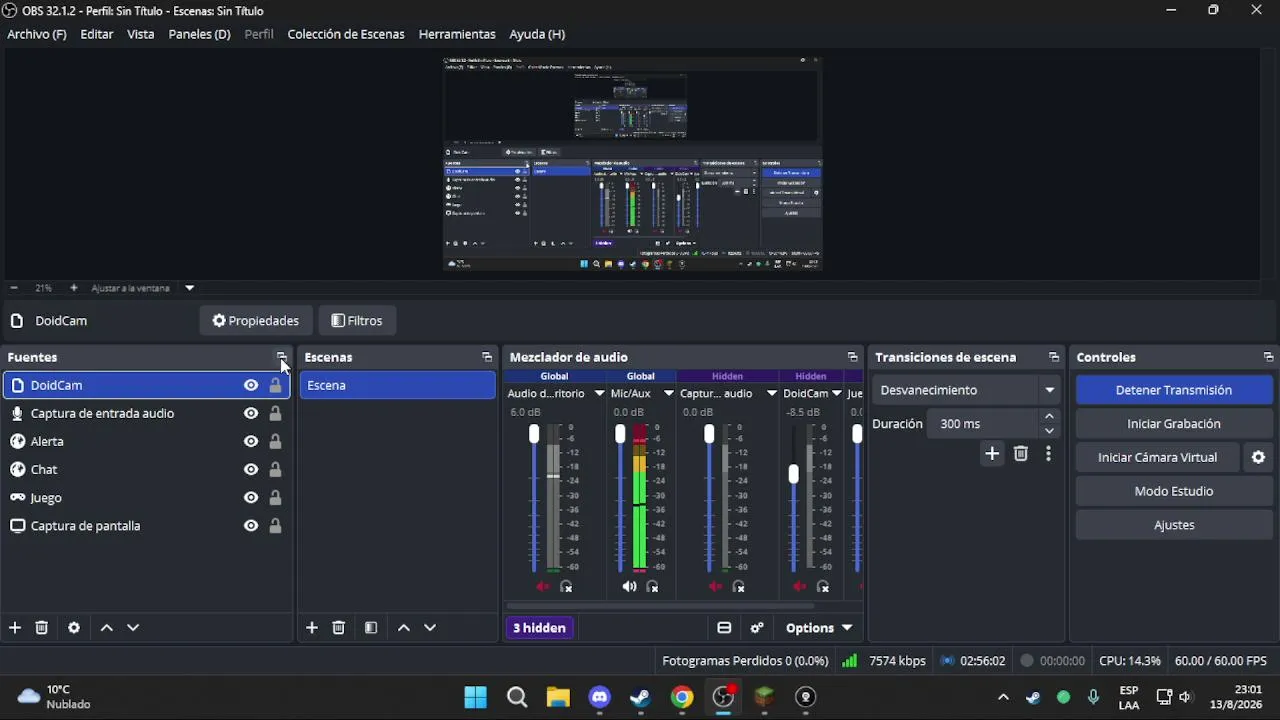
Task: Open Propiedades for DoidCam
Action: (x=256, y=321)
